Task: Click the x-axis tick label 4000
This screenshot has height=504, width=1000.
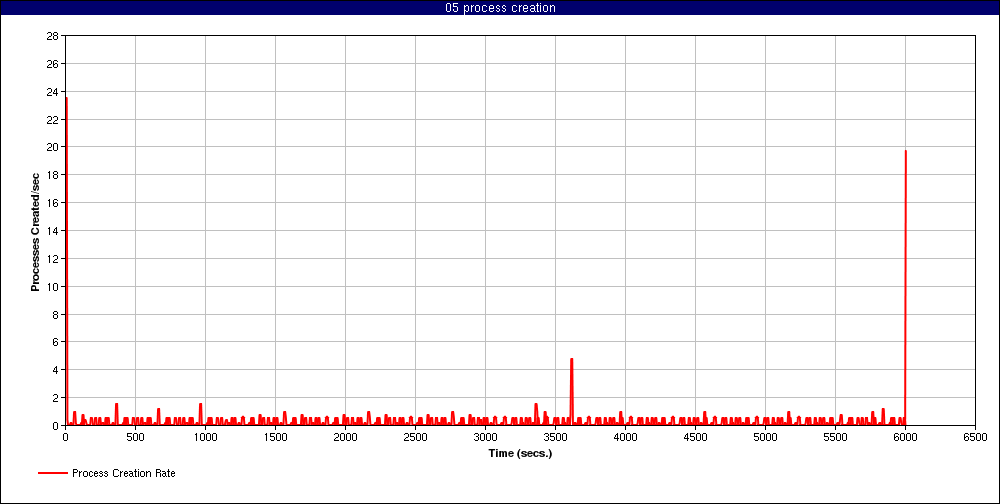Action: 625,437
